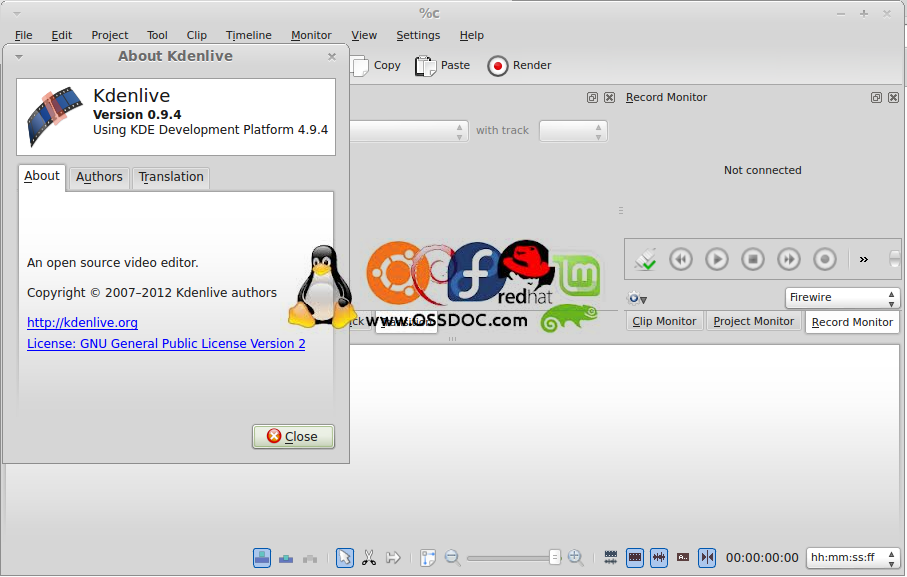Open the 'with track' dropdown
The image size is (907, 577).
(573, 131)
